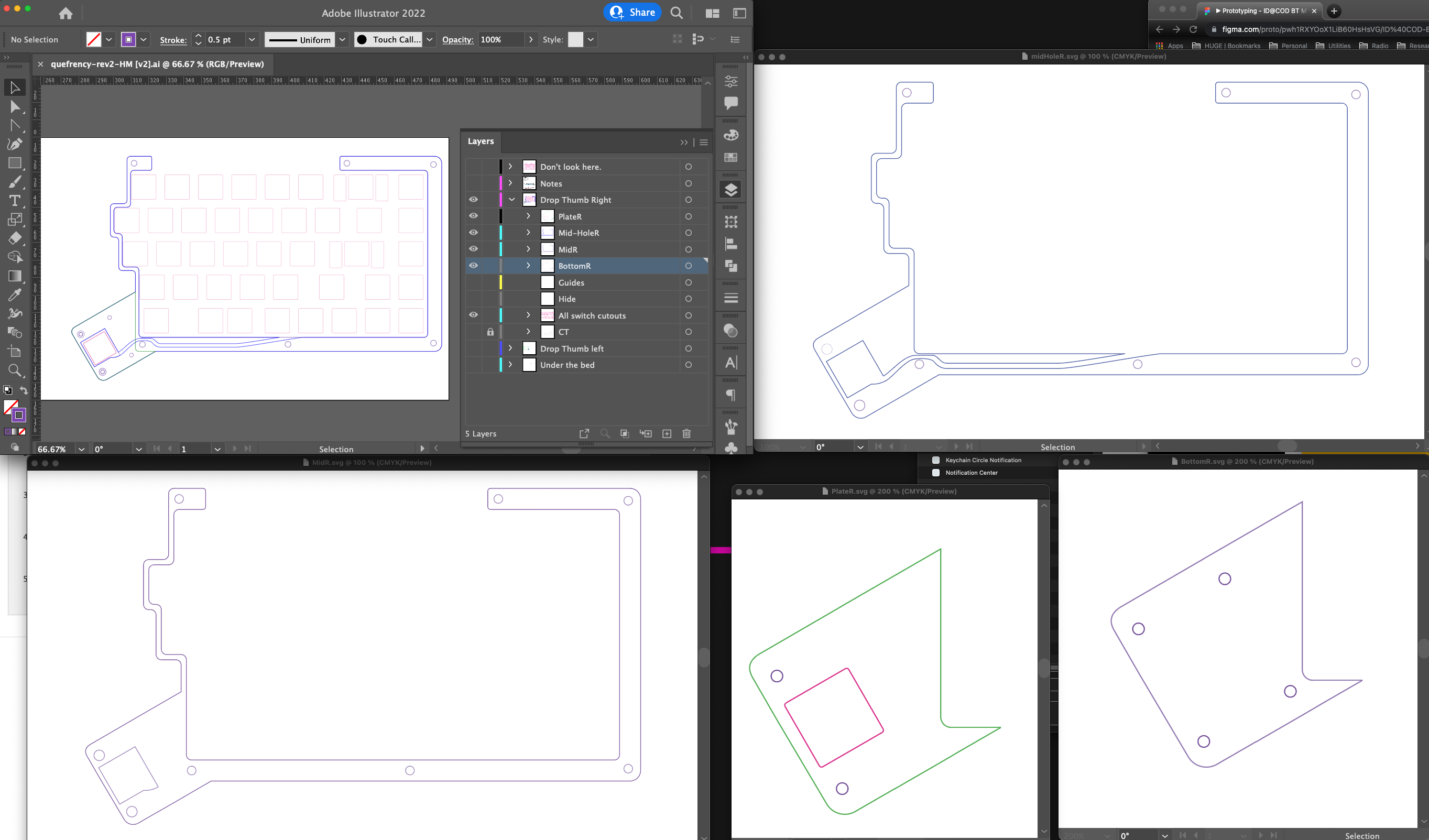
Task: Open the Align panel
Action: tap(730, 245)
